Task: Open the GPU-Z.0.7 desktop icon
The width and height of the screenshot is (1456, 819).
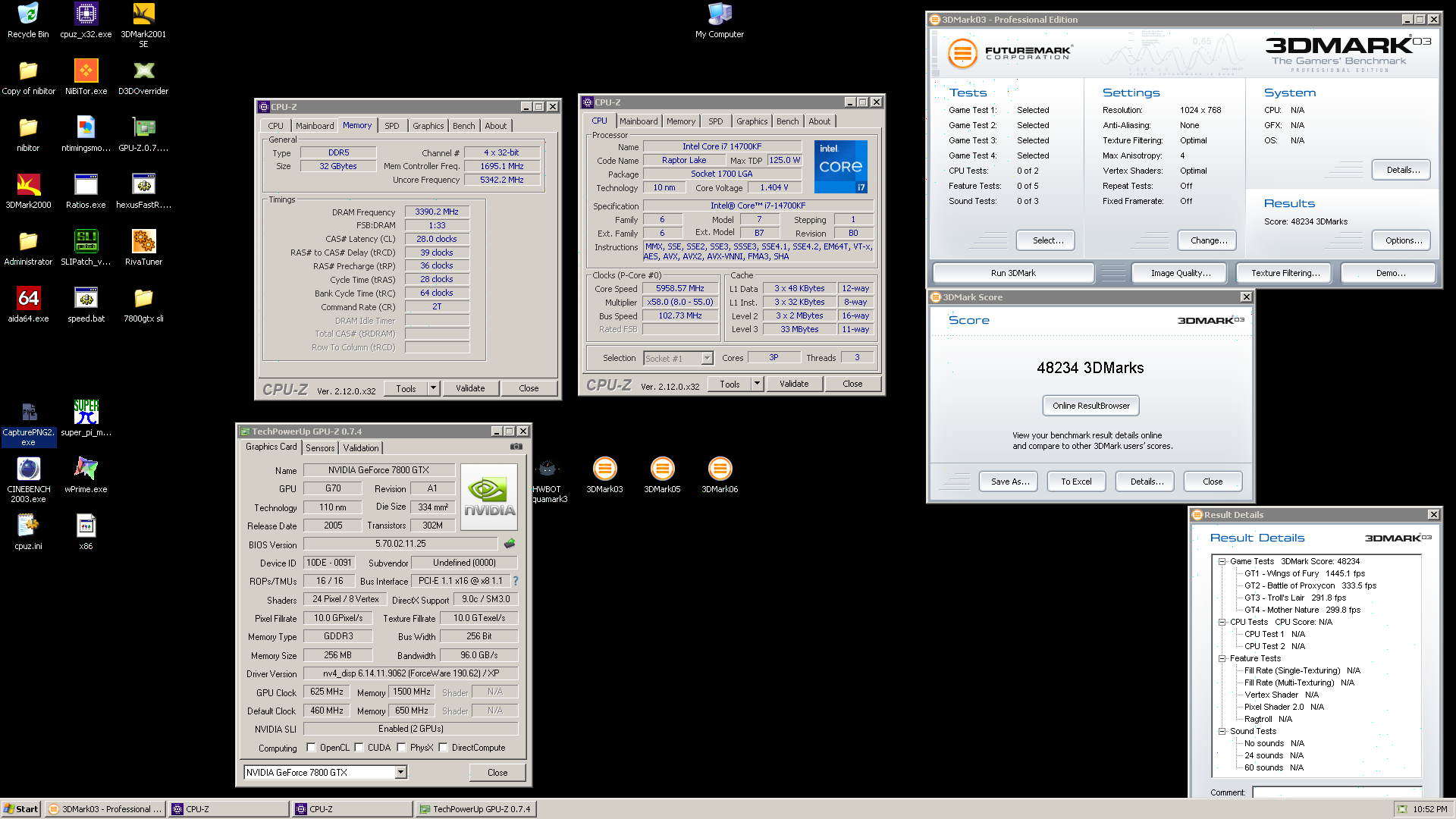Action: tap(143, 134)
